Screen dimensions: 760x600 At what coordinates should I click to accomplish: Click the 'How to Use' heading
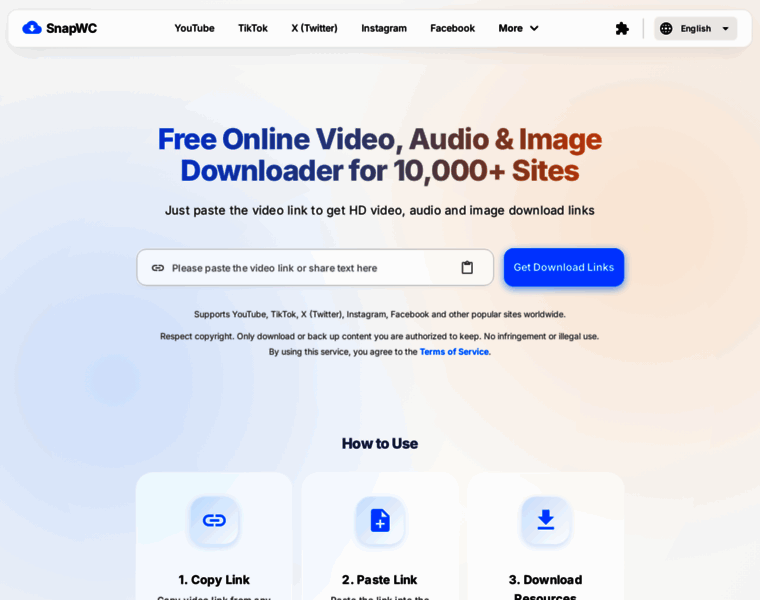point(380,443)
